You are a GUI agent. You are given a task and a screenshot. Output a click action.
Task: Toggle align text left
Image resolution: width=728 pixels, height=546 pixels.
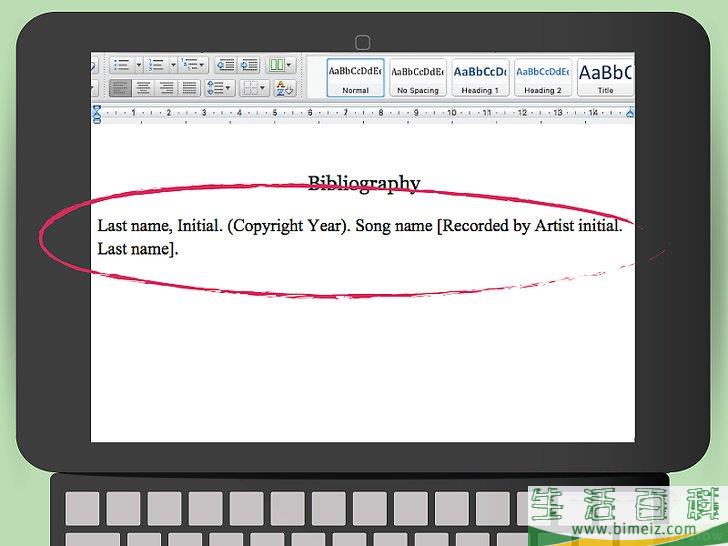pyautogui.click(x=120, y=88)
